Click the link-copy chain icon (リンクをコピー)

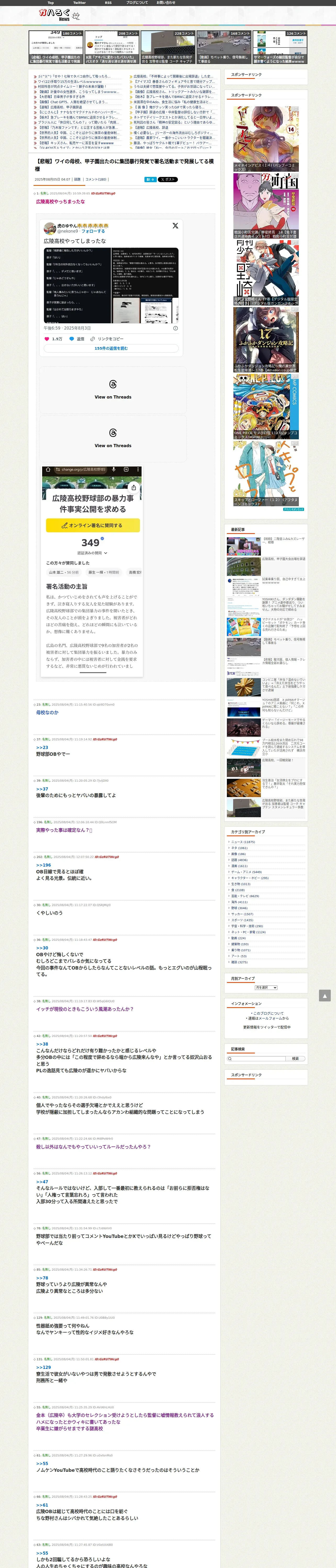coord(93,339)
